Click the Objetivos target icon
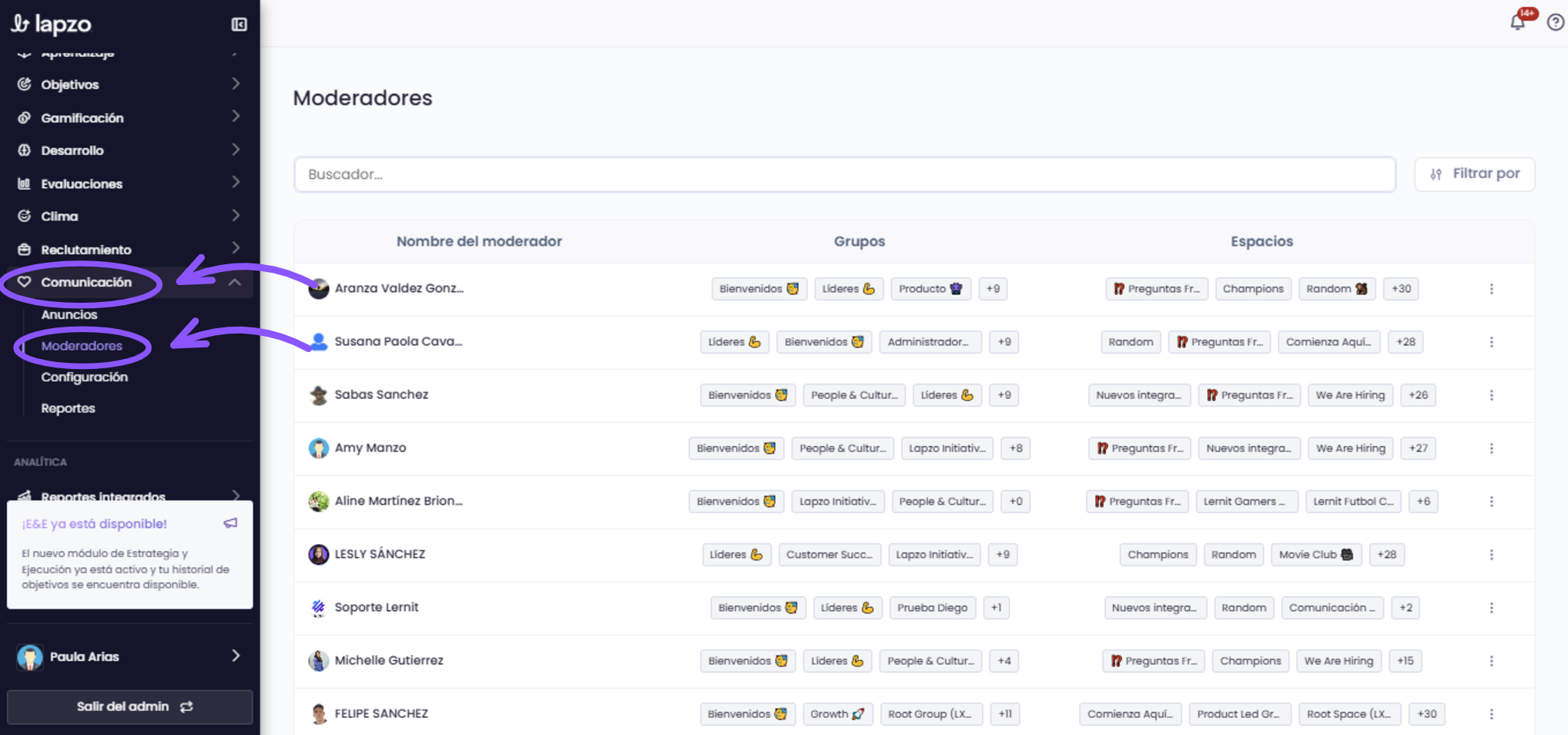 pos(25,84)
